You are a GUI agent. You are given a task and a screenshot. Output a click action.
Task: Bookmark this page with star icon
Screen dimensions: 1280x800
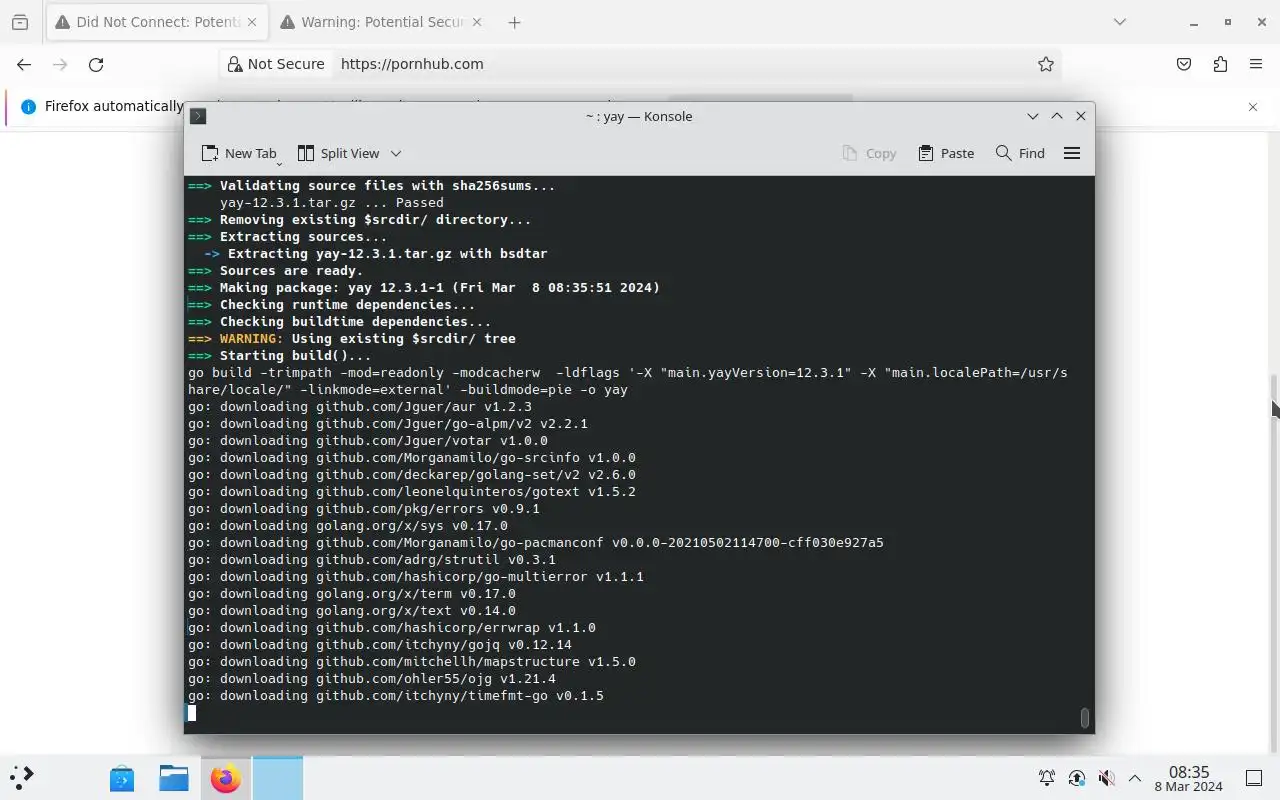coord(1046,64)
